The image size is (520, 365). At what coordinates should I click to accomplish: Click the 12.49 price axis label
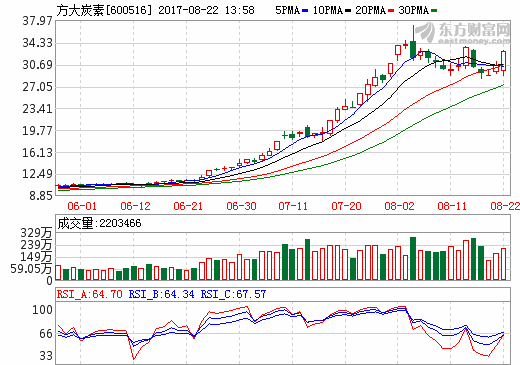pos(37,174)
